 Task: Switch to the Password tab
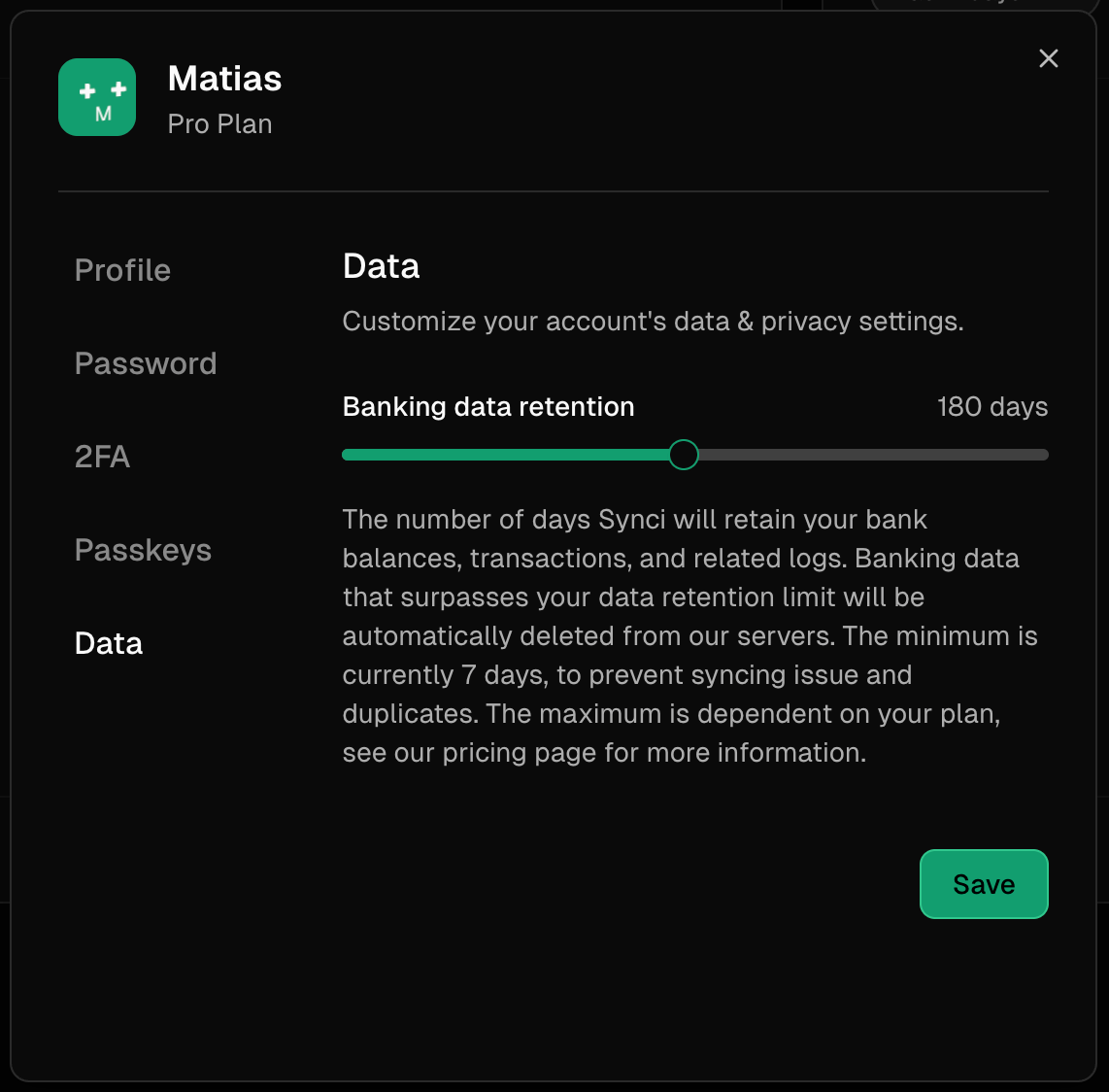pos(146,363)
